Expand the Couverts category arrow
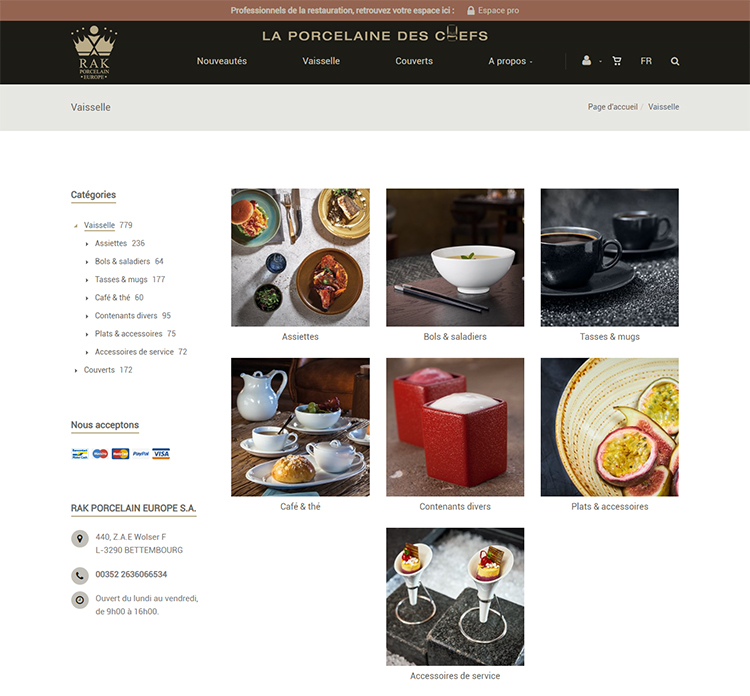 coord(76,370)
